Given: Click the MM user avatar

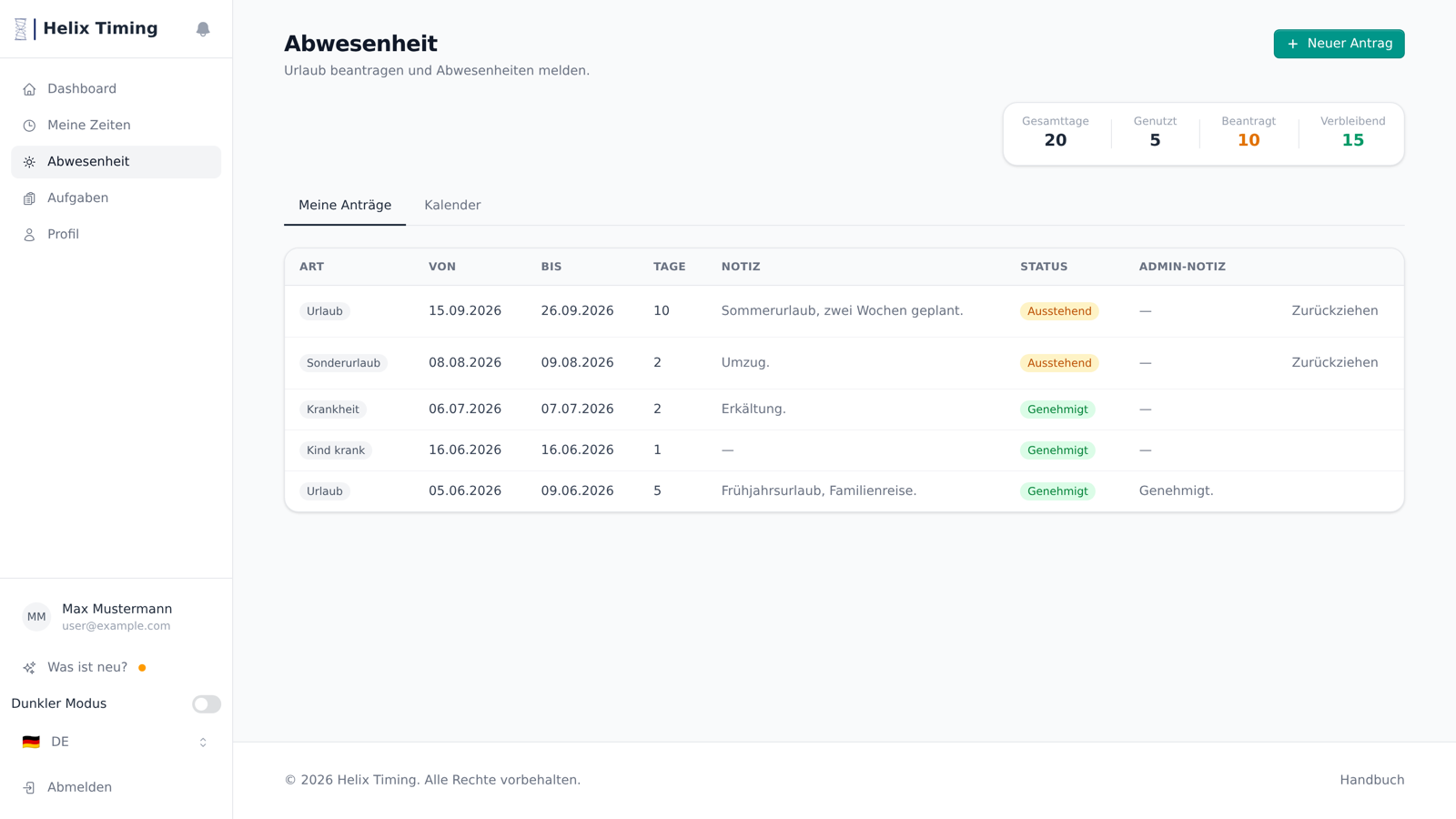Looking at the screenshot, I should (36, 617).
